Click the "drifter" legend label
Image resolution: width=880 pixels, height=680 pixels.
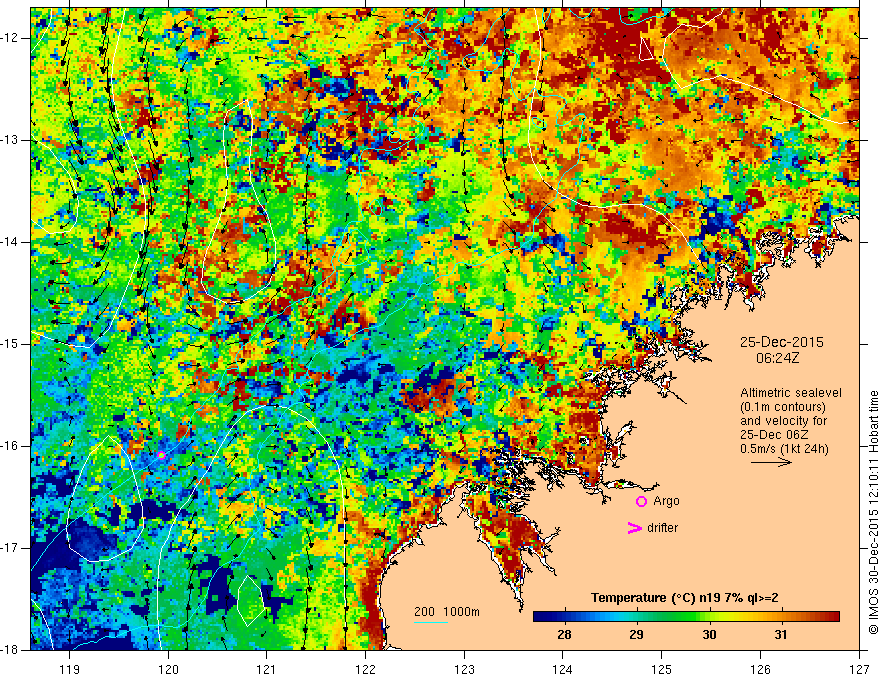coord(662,528)
